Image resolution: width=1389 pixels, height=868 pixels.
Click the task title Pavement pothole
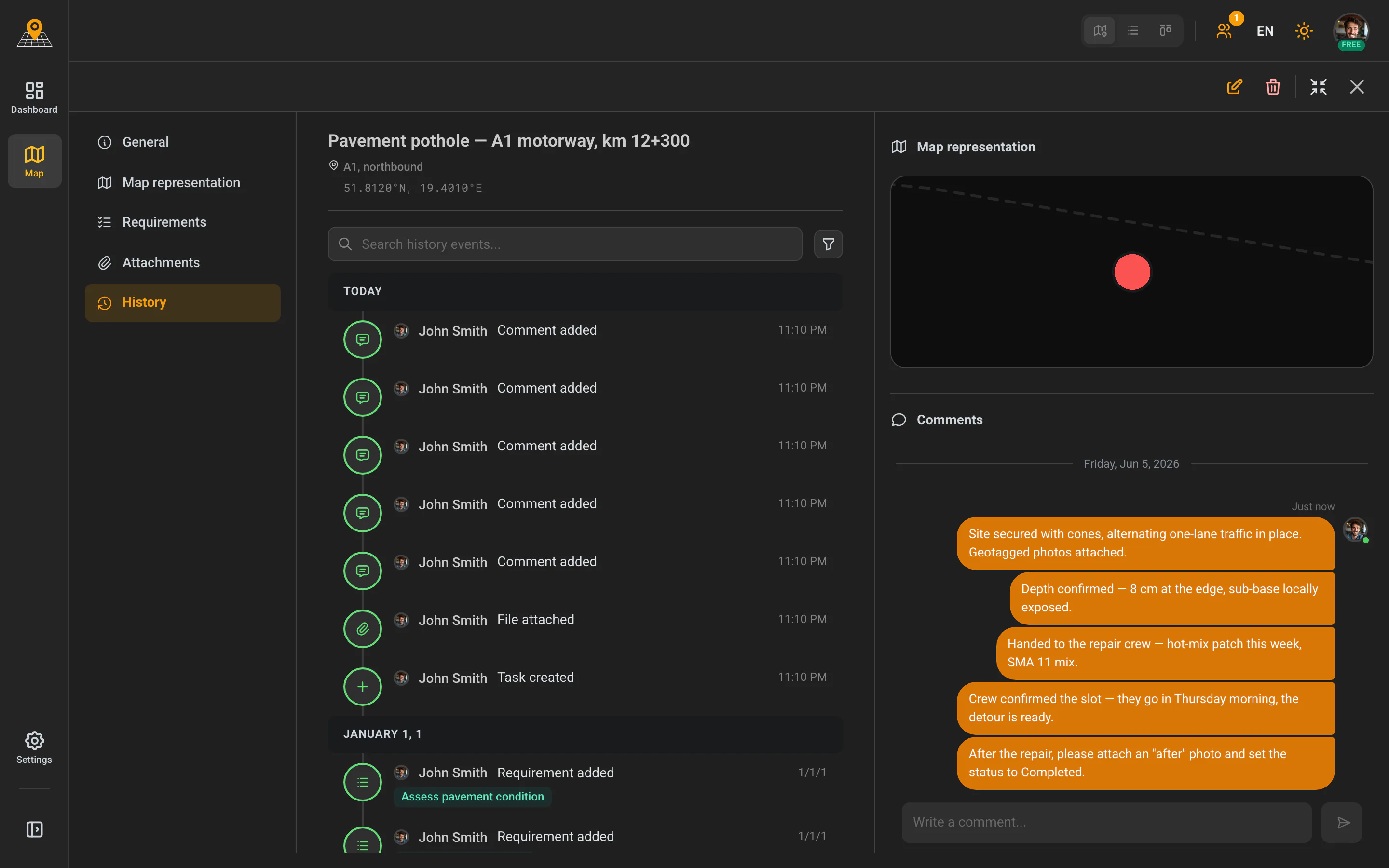tap(508, 141)
